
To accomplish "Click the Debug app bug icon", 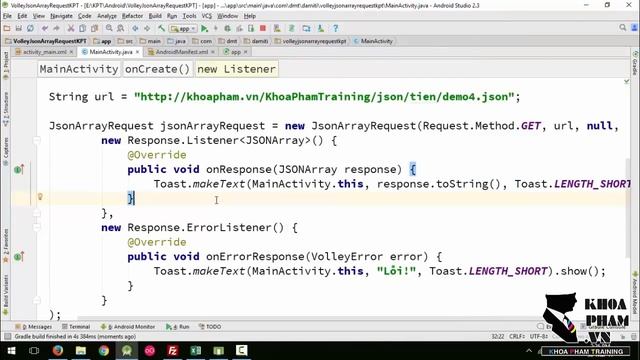I will click(x=227, y=29).
